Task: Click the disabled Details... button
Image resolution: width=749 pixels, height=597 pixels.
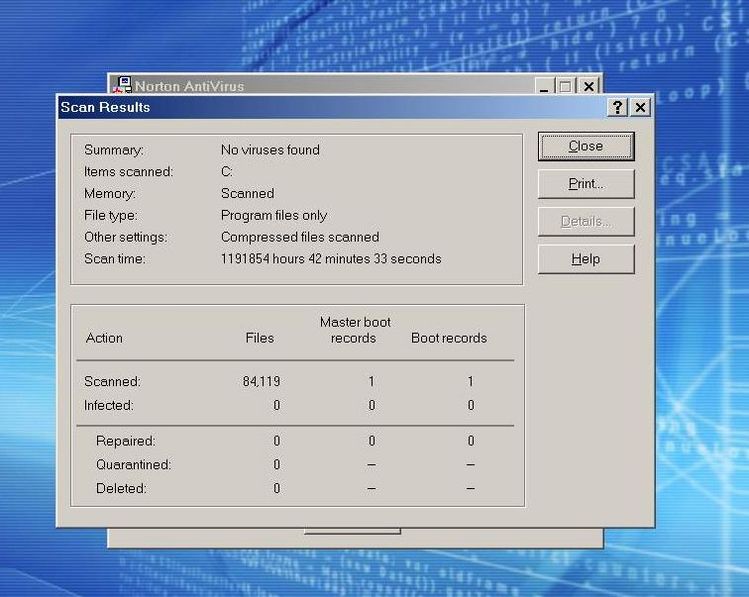Action: point(586,222)
